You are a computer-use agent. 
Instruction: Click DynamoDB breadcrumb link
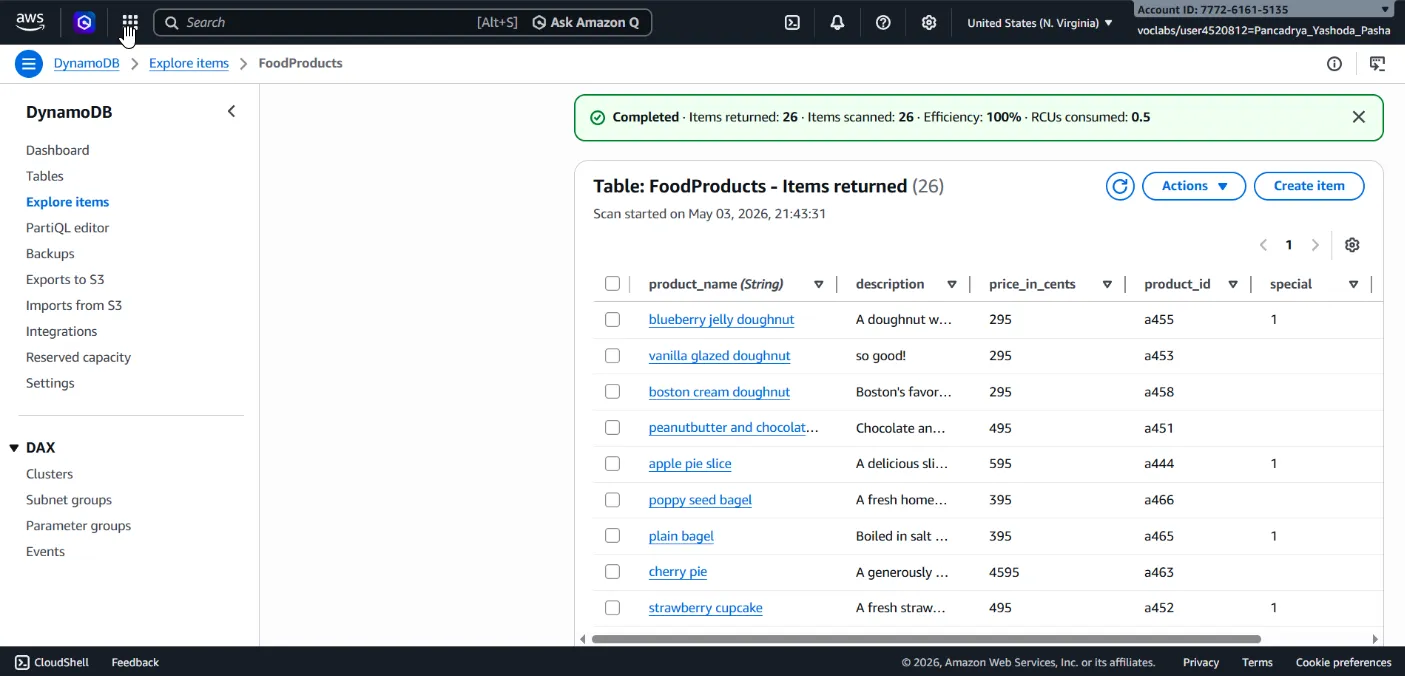86,63
